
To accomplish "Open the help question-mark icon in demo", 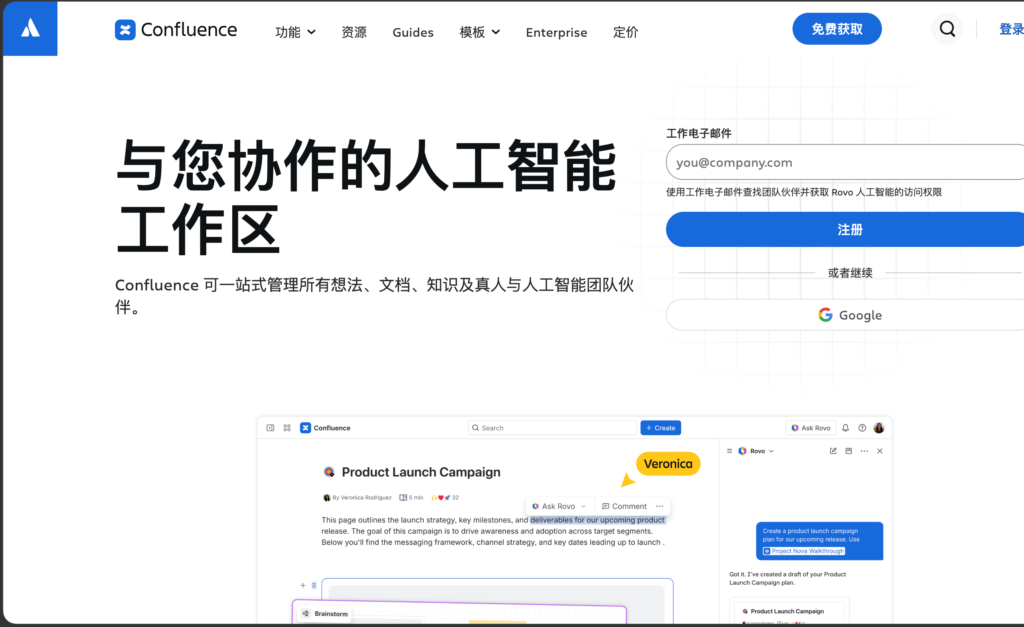I will 862,428.
